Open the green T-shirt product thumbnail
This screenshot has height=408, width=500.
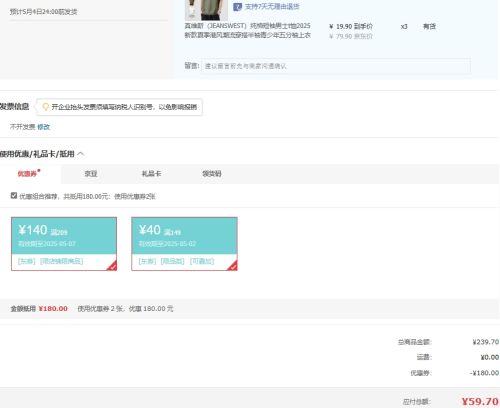point(206,10)
